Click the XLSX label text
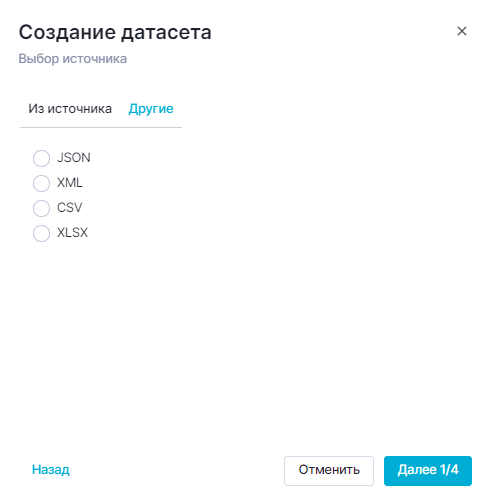The width and height of the screenshot is (489, 502). 72,233
